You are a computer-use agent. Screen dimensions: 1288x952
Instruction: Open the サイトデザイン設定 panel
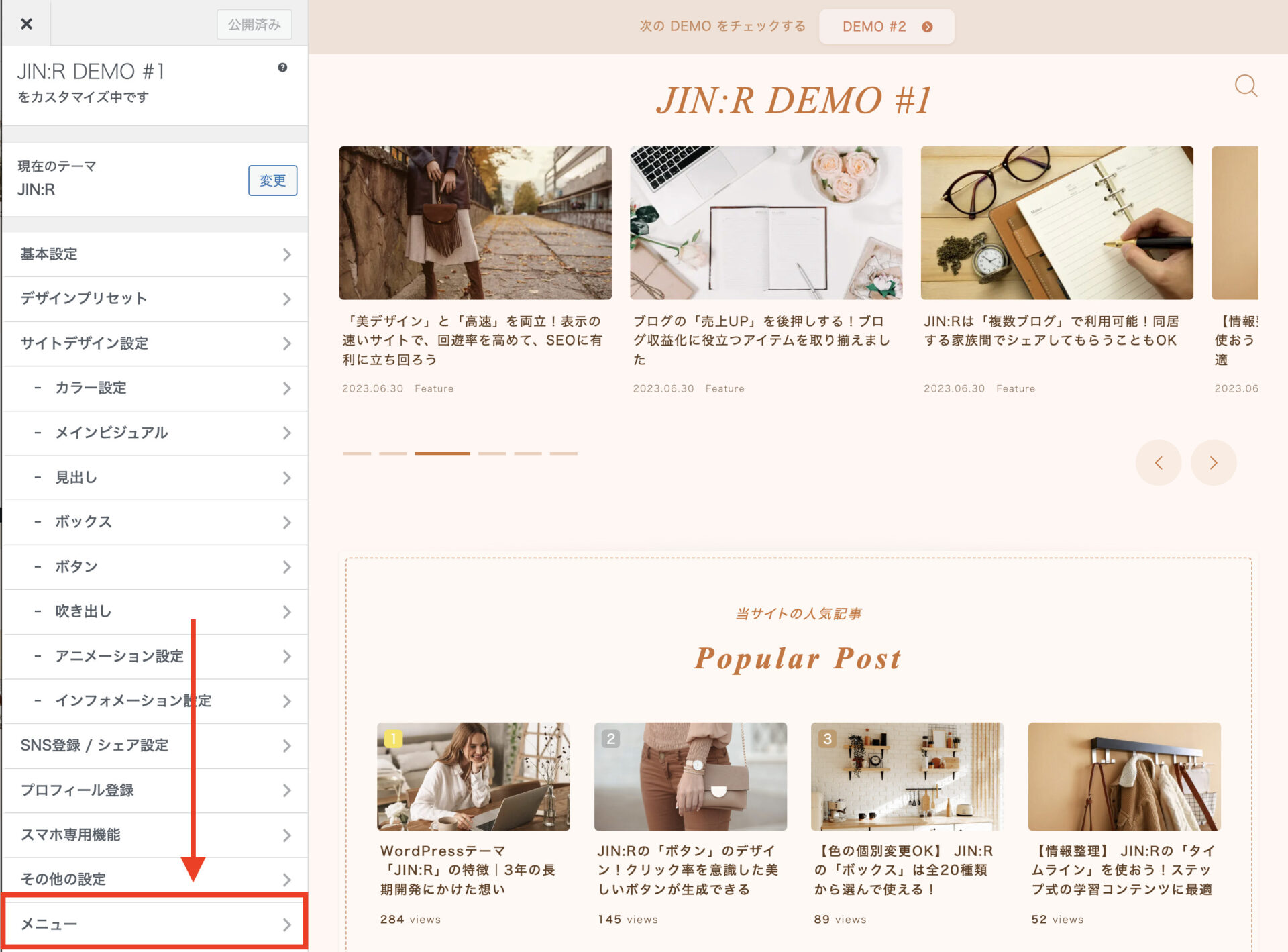pos(156,343)
